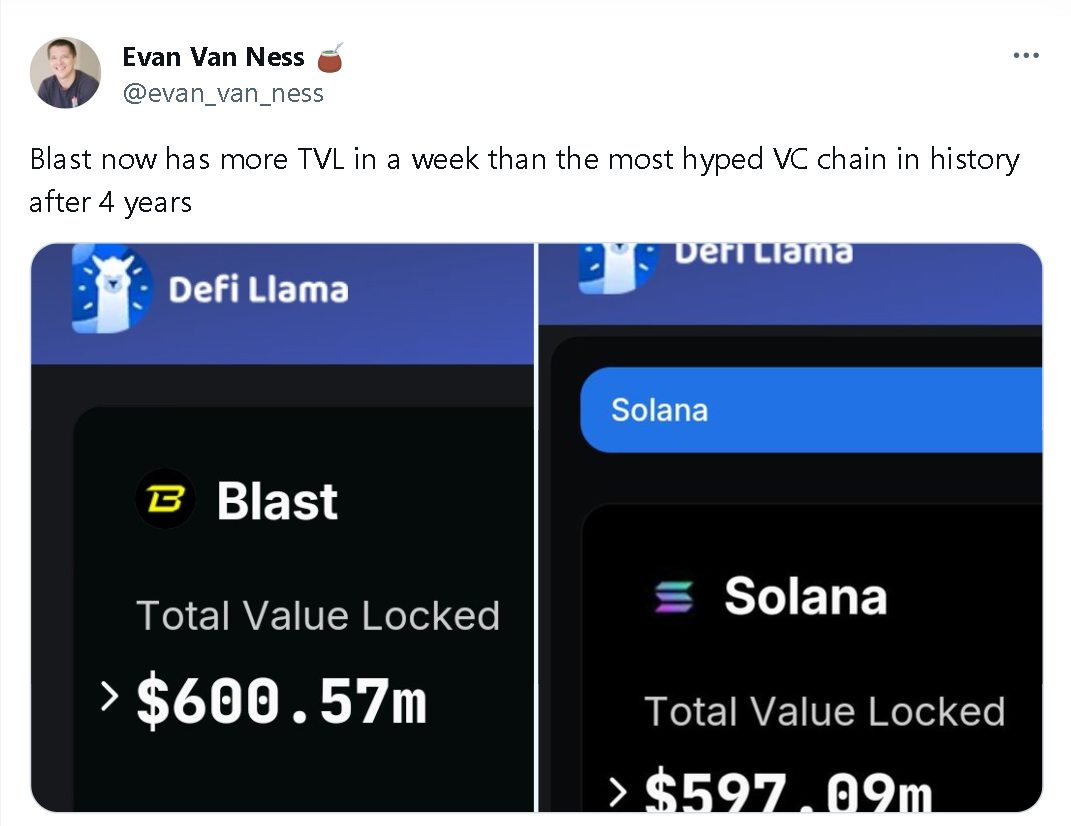
Task: Open the Evan Van Ness display name
Action: [213, 58]
